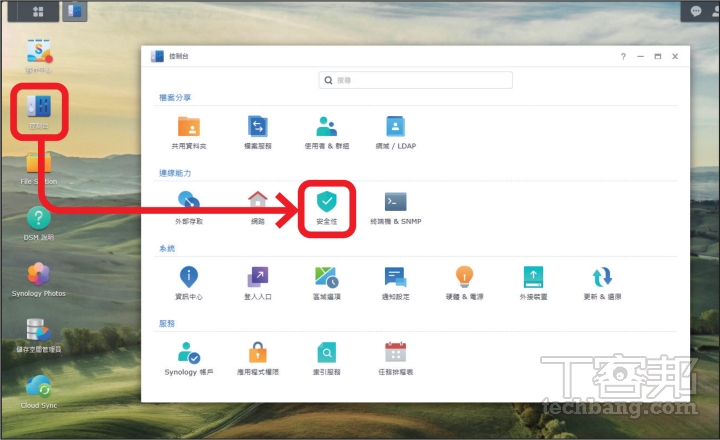Image resolution: width=720 pixels, height=440 pixels.
Task: Select the Control Panel taskbar item
Action: click(74, 11)
